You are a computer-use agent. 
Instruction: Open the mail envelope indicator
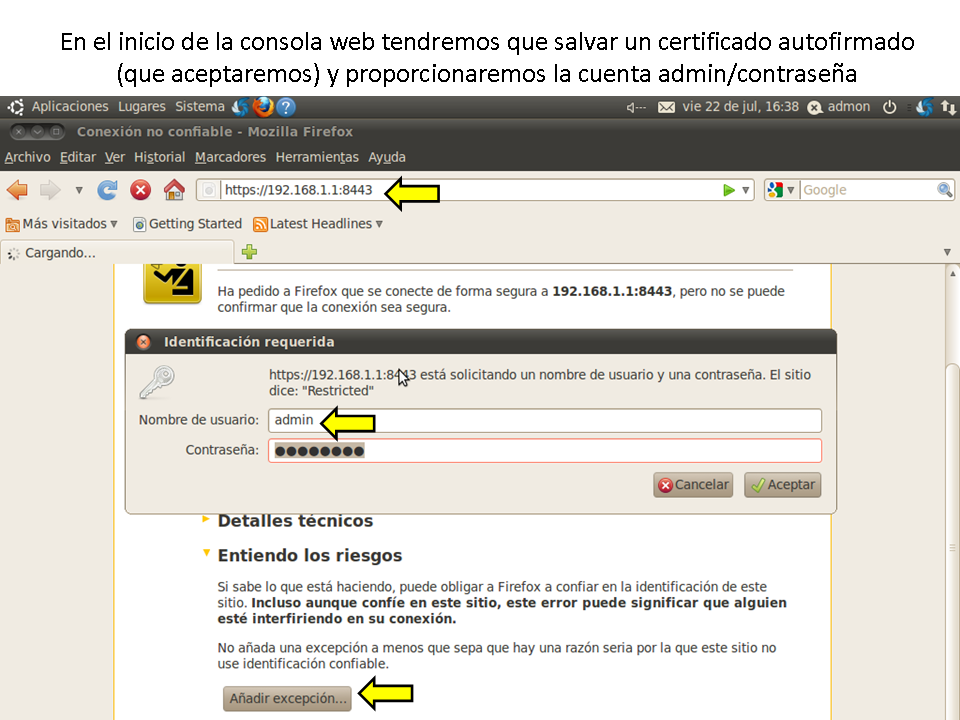666,107
